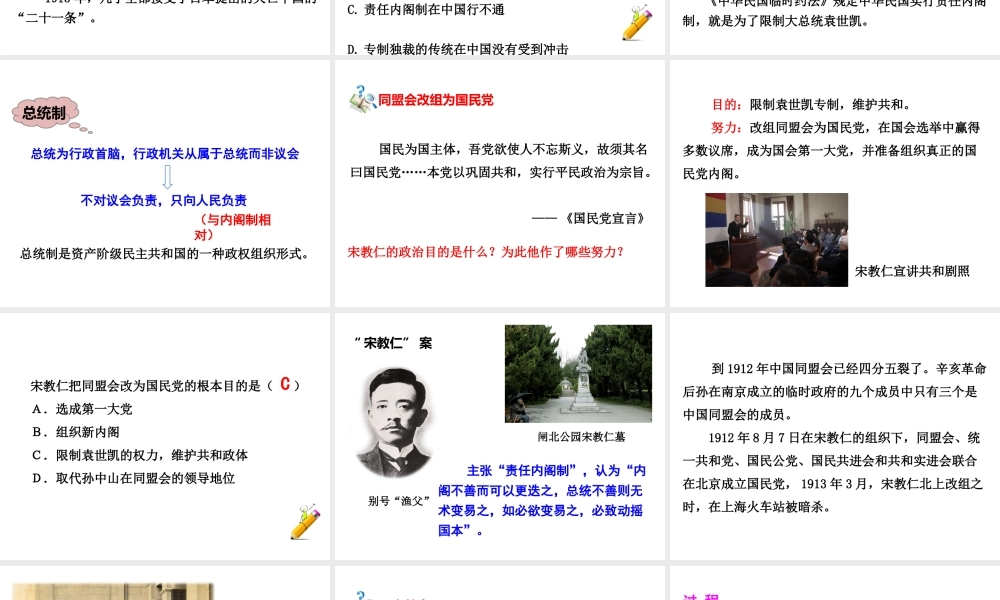Select the caption 宋教仁宣讲共和剧照
Screen dimensions: 1000x600
click(x=912, y=272)
